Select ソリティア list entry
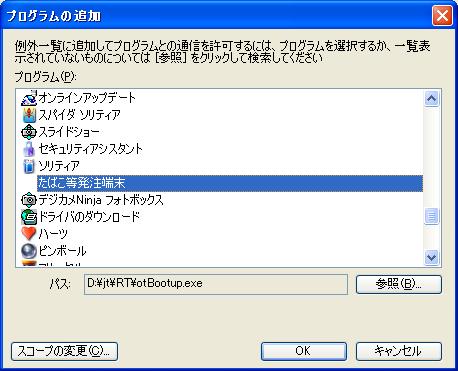Screen dimensions: 458x371 [59, 166]
